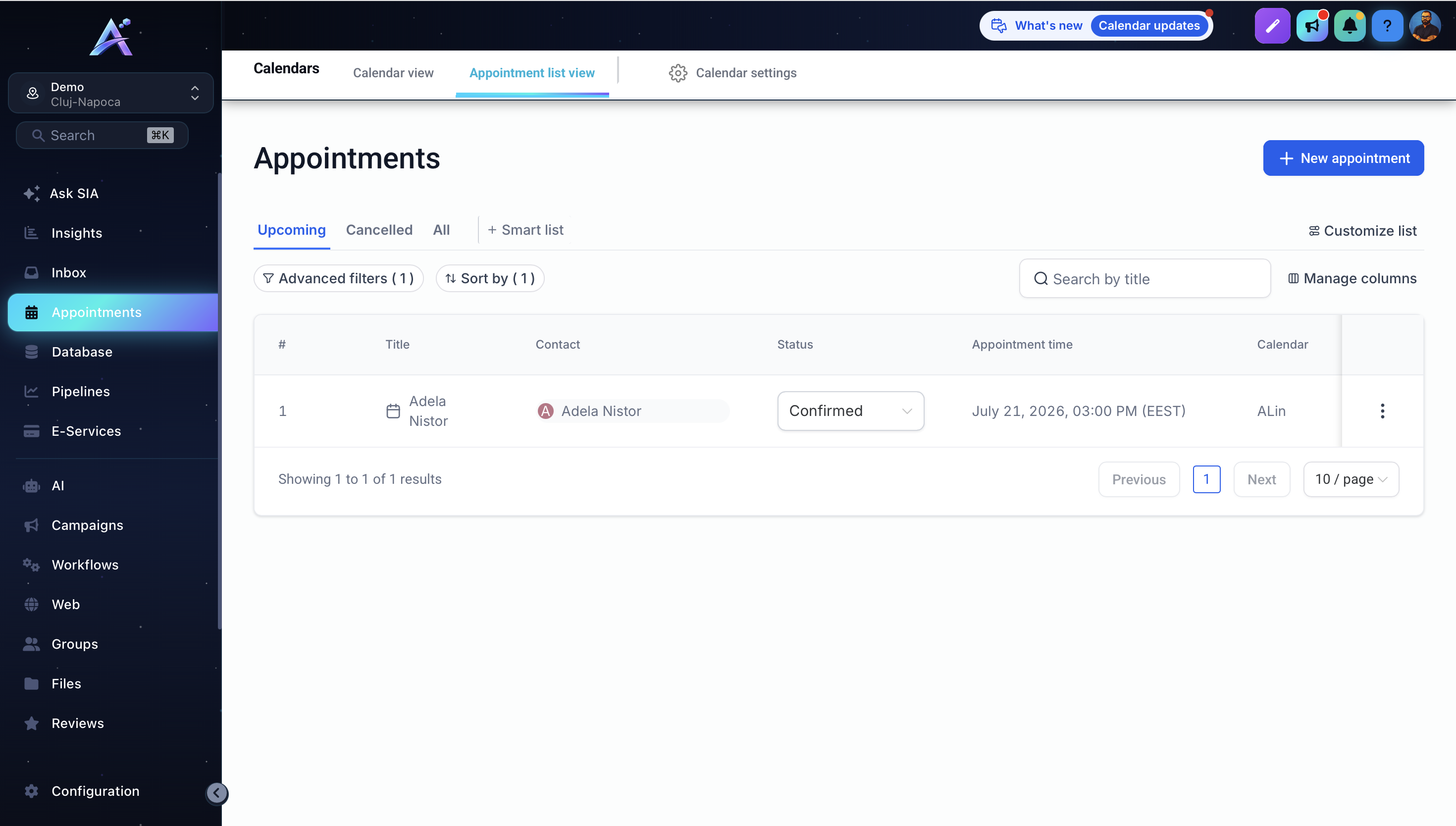Open Calendar settings tab

coord(733,73)
